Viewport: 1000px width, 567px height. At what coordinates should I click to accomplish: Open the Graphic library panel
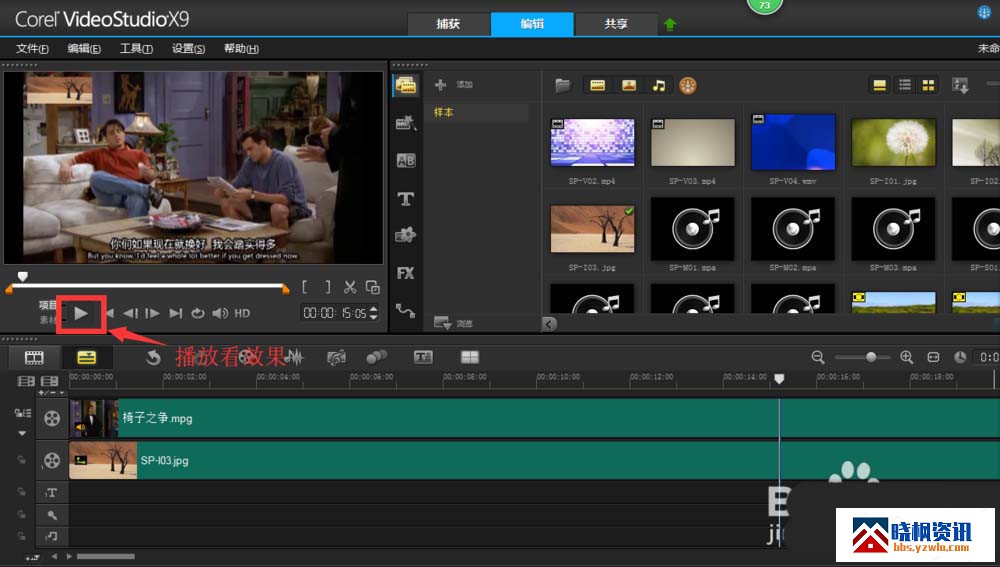(x=406, y=235)
